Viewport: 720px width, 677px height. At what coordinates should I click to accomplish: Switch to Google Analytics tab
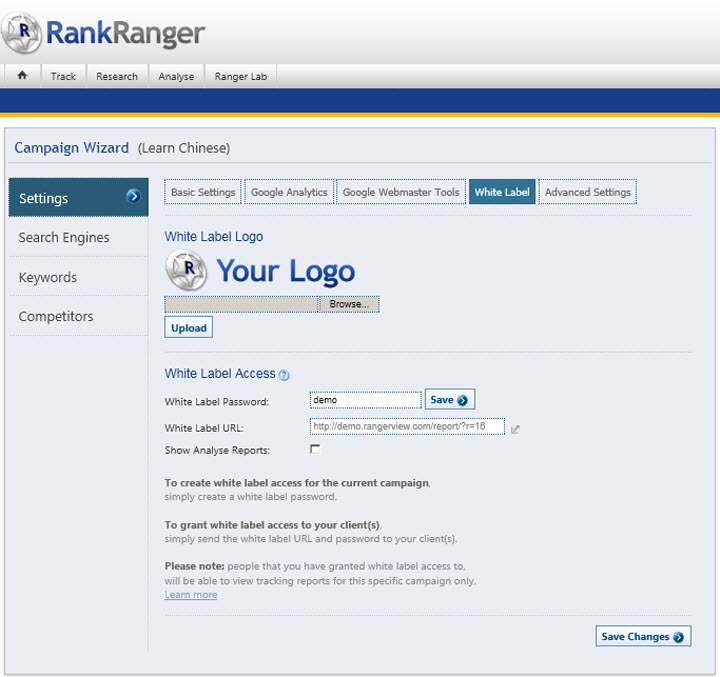click(289, 192)
